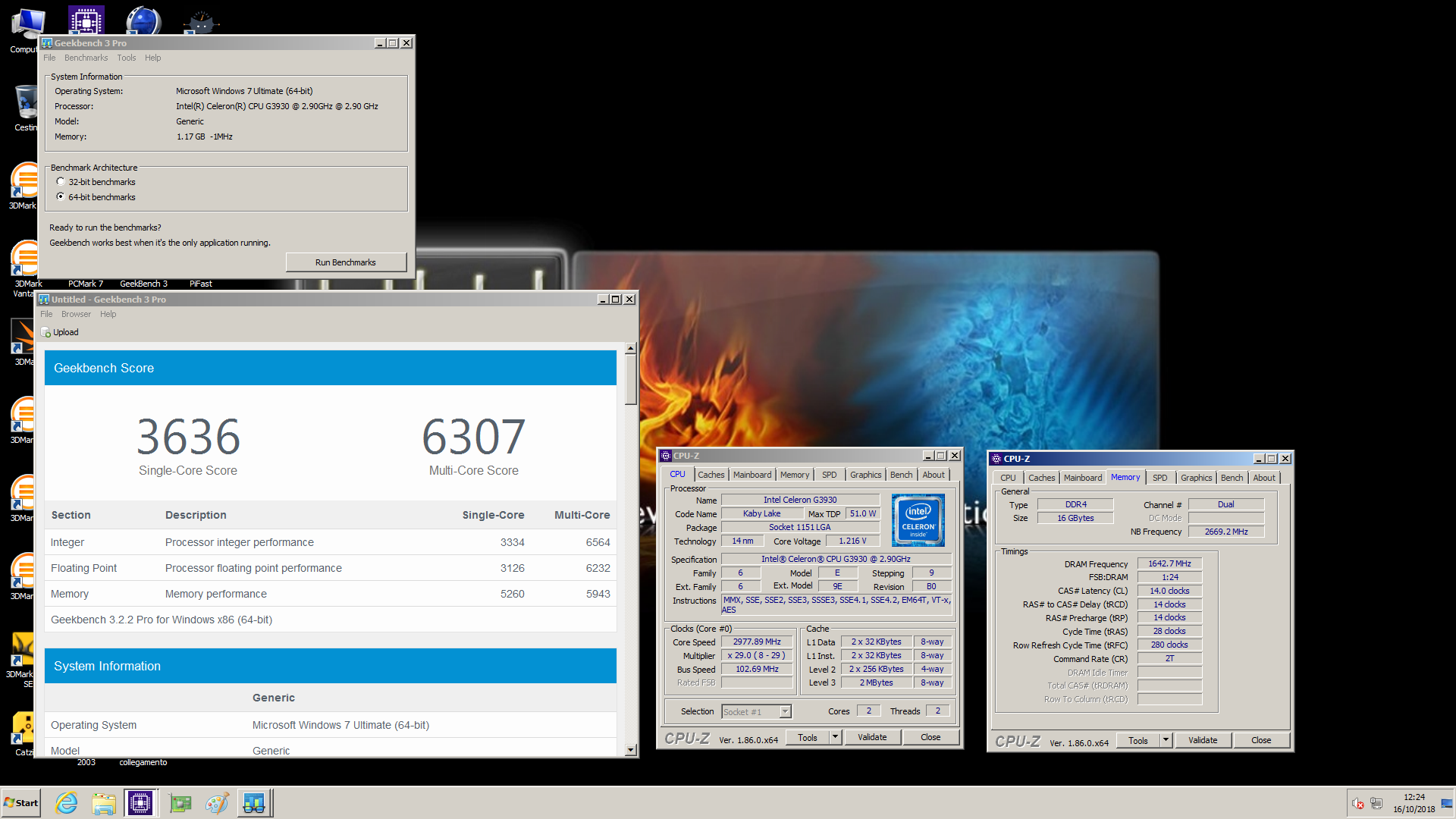Click the Upload icon in Geekbench results

point(46,332)
